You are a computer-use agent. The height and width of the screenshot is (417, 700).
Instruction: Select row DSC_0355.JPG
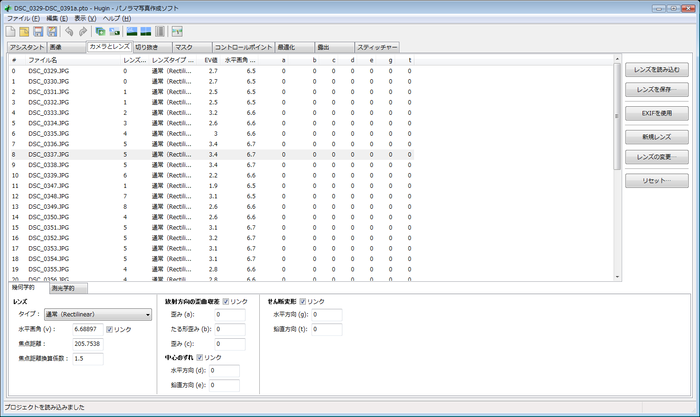click(212, 269)
